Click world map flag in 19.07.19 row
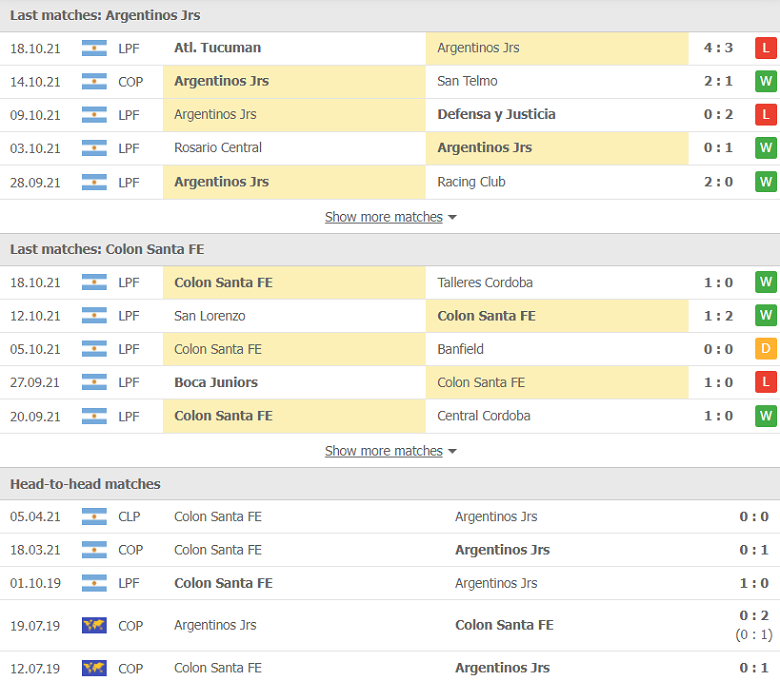This screenshot has height=681, width=780. tap(94, 625)
